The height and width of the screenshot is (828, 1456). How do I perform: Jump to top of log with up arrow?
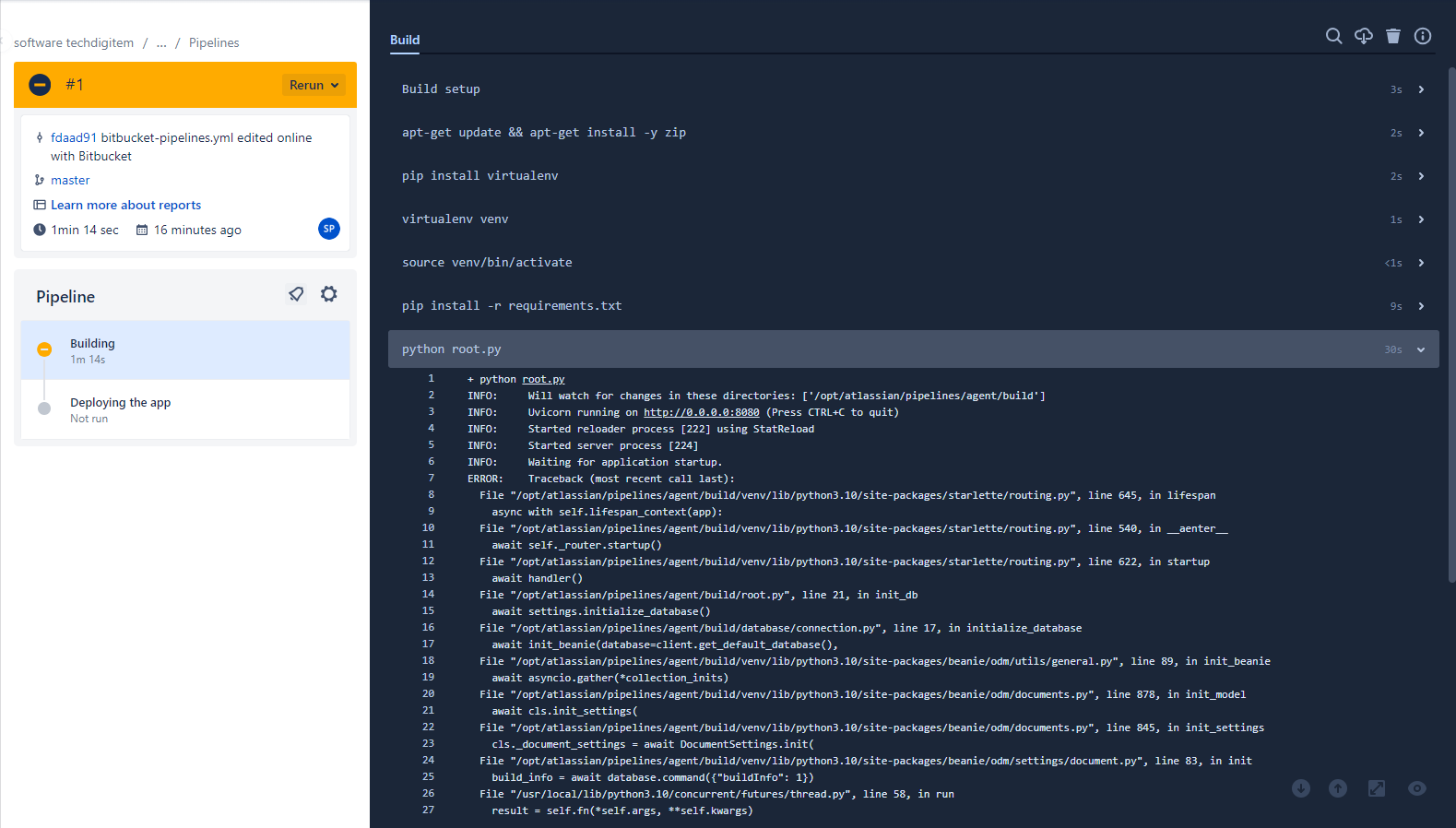[1338, 788]
